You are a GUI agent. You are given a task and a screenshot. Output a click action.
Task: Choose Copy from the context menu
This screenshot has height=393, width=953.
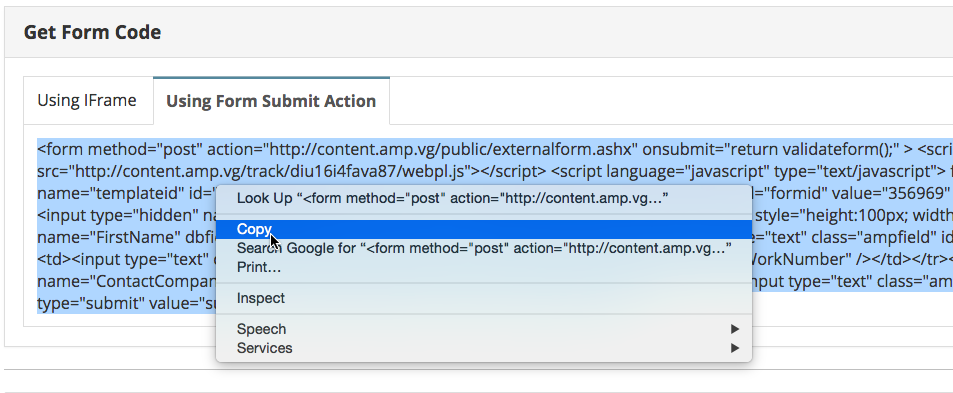(484, 229)
